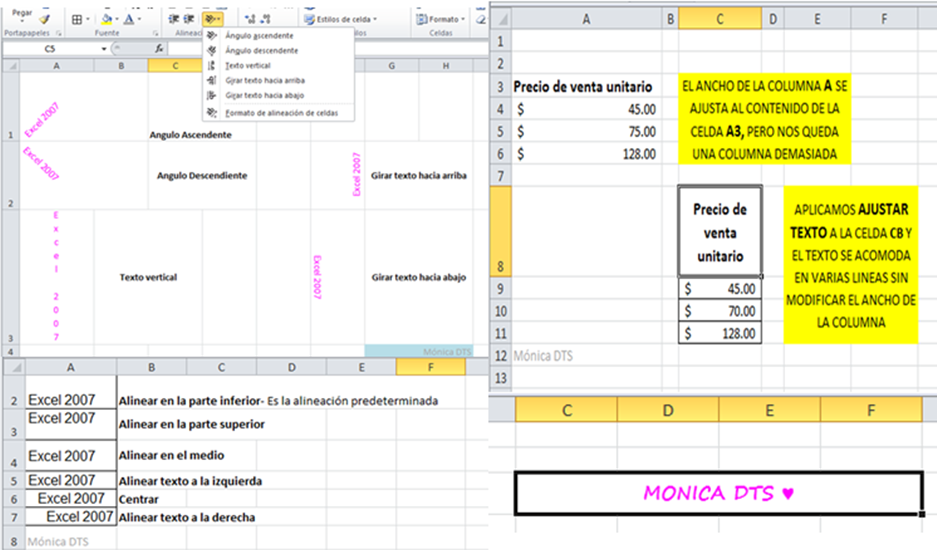Select the 'MONICA DTS ♥' merged cell
The height and width of the screenshot is (550, 937).
[x=719, y=493]
